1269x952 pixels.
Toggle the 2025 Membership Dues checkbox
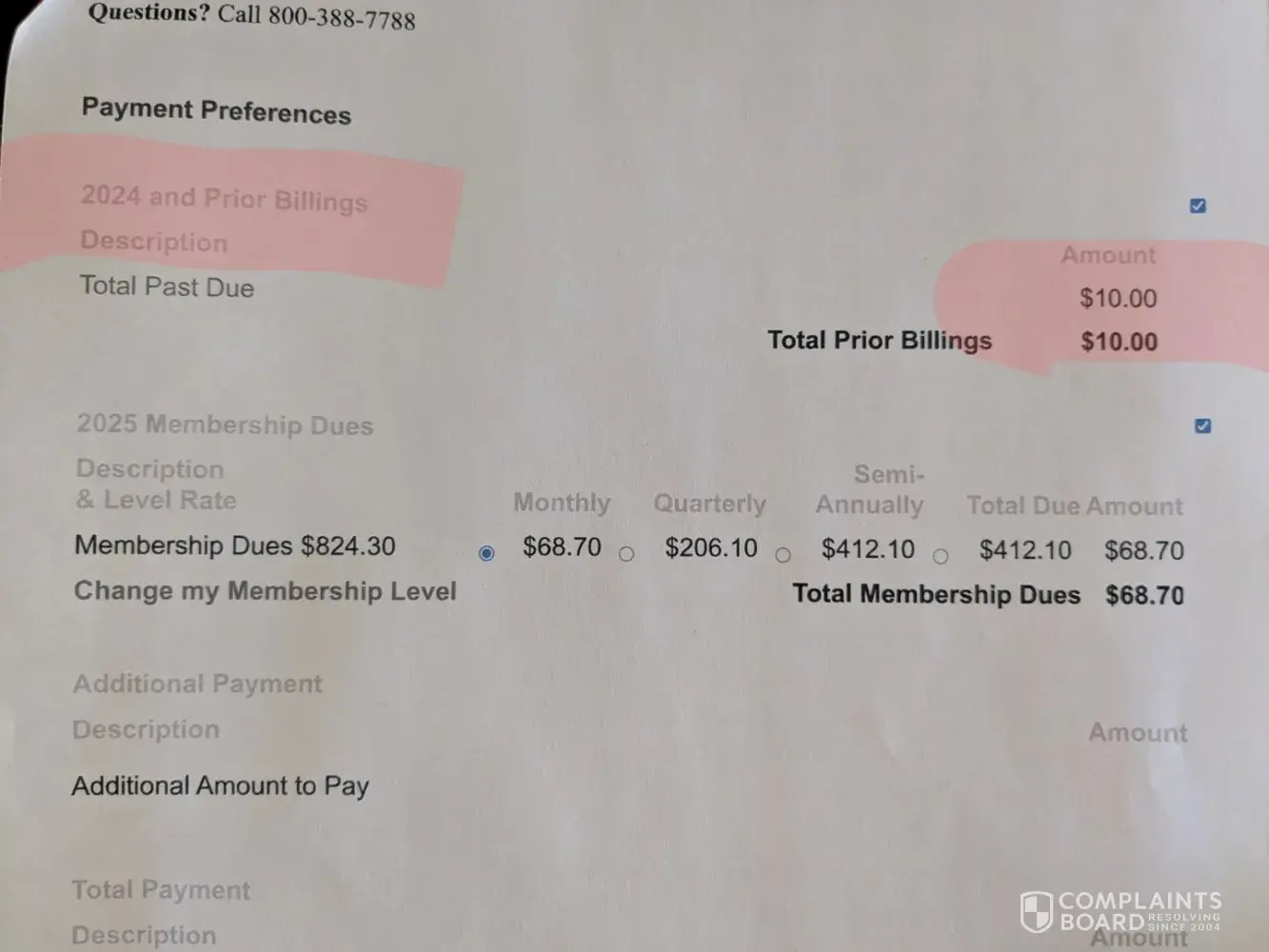pyautogui.click(x=1202, y=426)
